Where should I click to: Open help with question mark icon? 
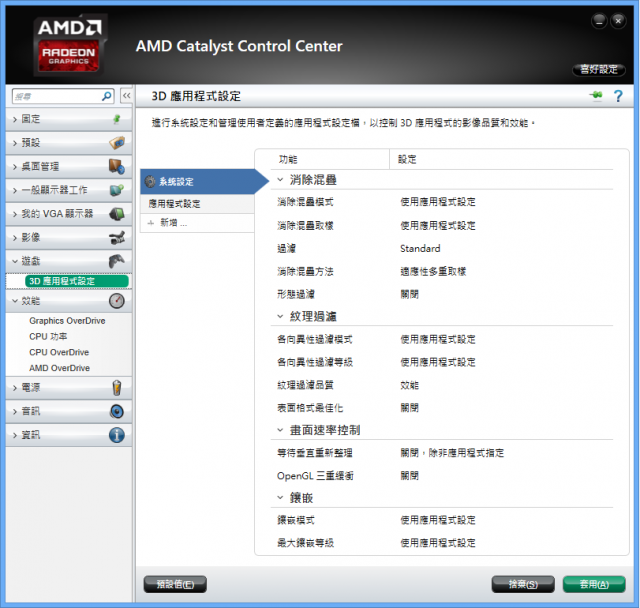(x=618, y=96)
